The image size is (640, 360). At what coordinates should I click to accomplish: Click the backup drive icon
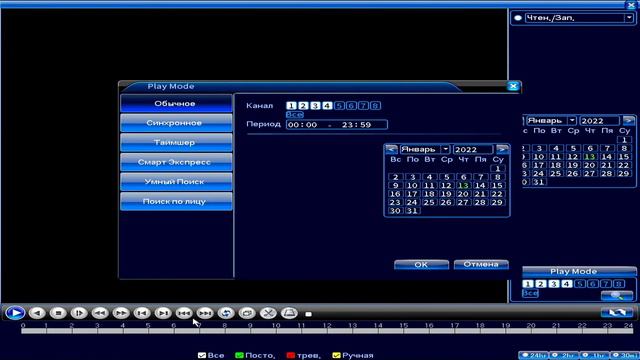coord(289,313)
